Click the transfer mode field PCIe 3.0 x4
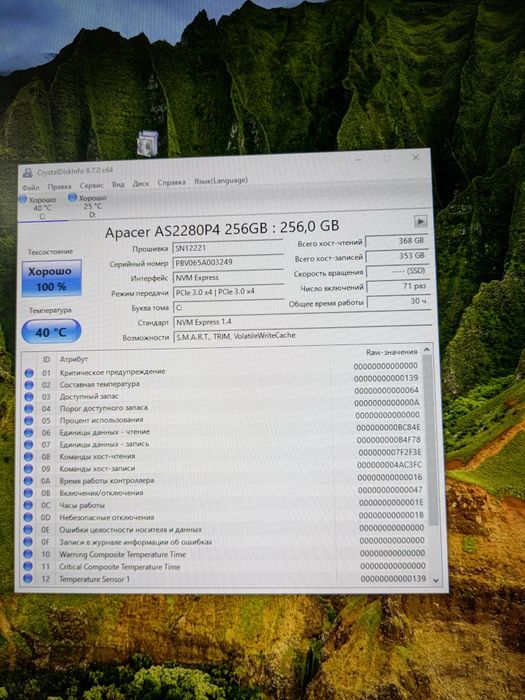The width and height of the screenshot is (525, 700). (x=228, y=292)
